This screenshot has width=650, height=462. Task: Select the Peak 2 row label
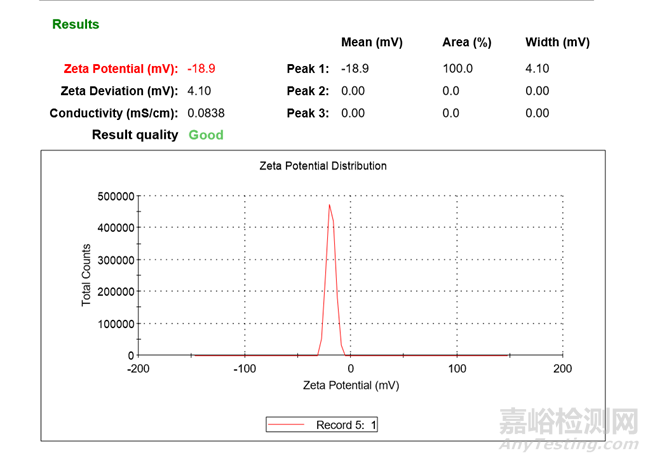coord(307,91)
